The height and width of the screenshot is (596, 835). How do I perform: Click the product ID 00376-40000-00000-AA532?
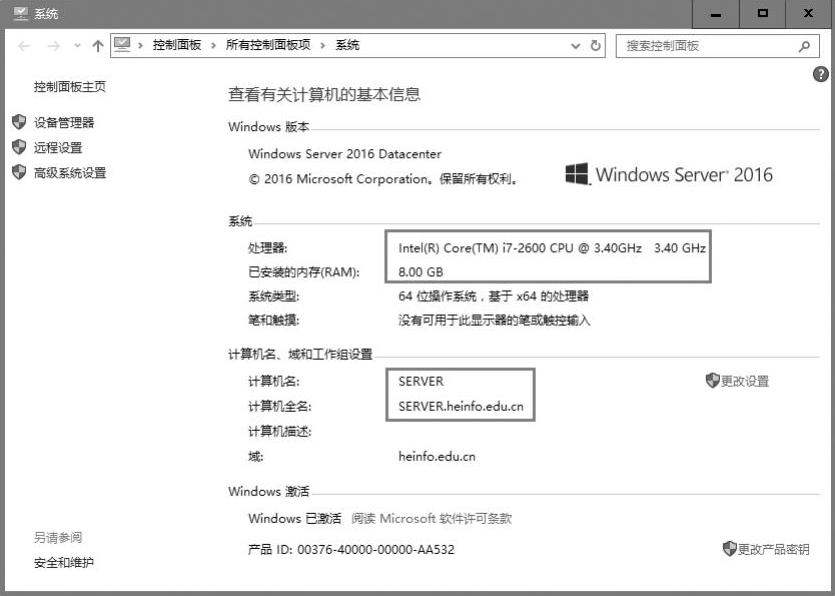[376, 550]
